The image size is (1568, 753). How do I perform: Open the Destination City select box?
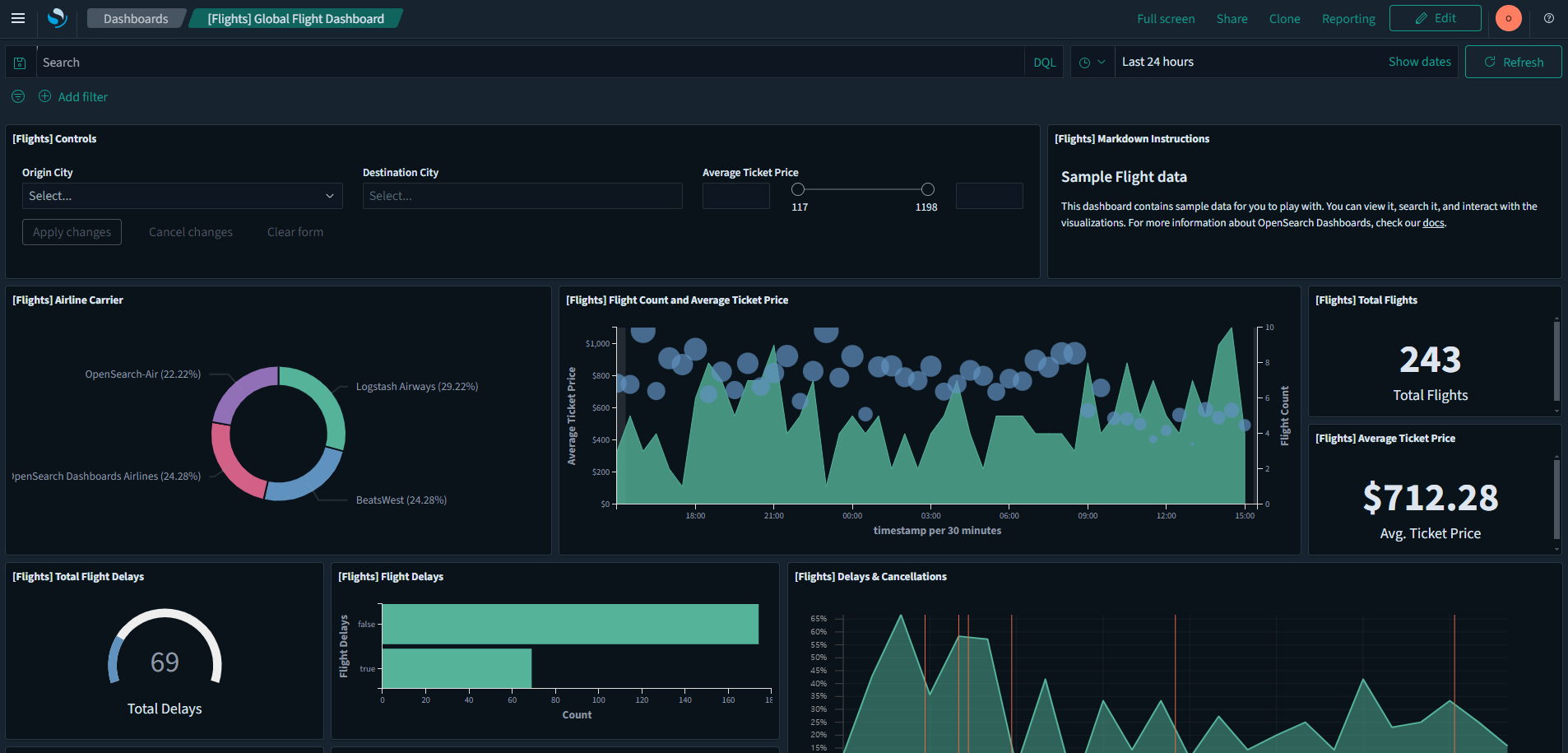coord(522,196)
